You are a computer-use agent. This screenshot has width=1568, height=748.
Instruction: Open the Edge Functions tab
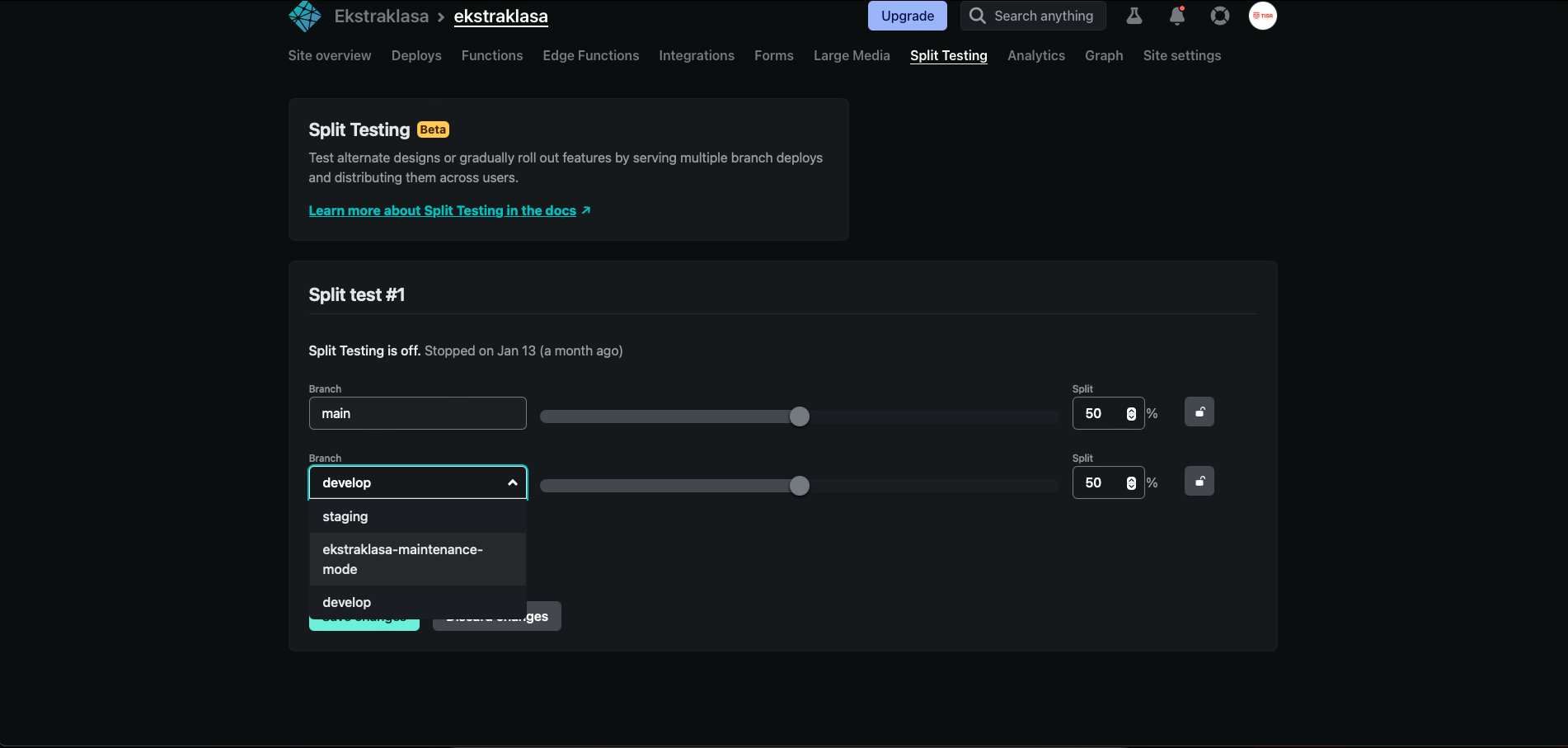[591, 55]
